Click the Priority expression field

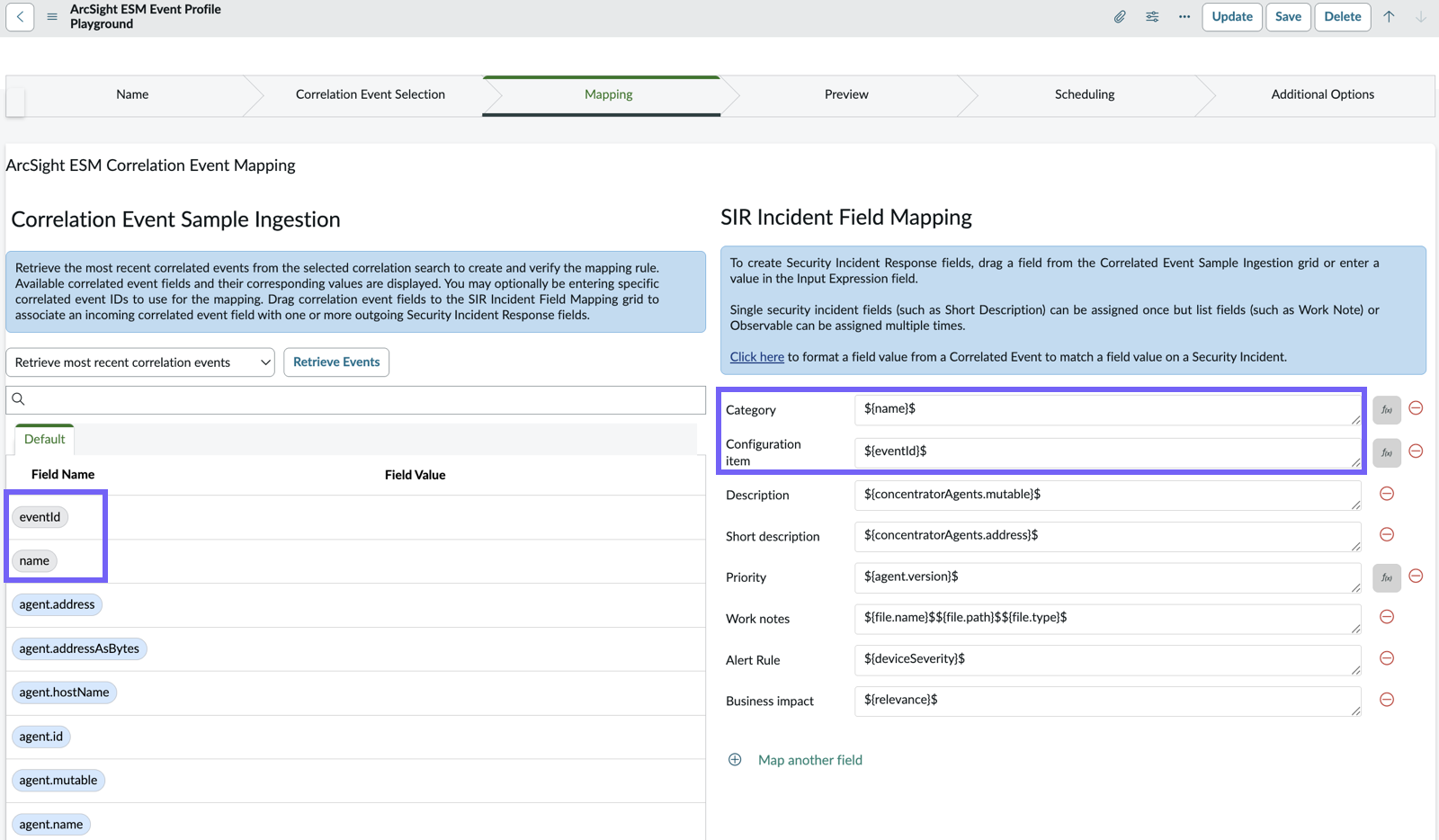pos(1107,577)
